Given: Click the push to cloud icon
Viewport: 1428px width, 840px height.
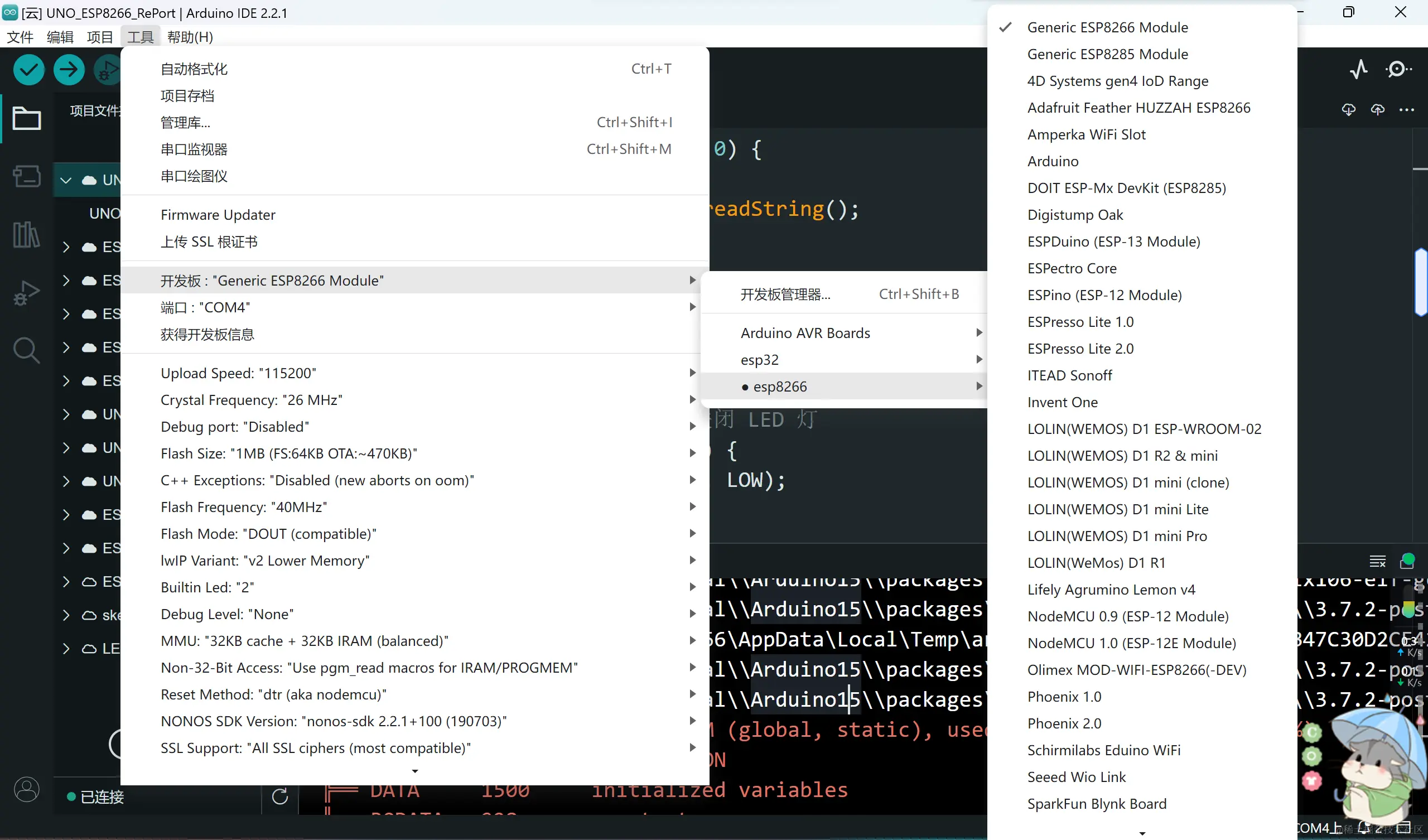Looking at the screenshot, I should coord(1378,109).
